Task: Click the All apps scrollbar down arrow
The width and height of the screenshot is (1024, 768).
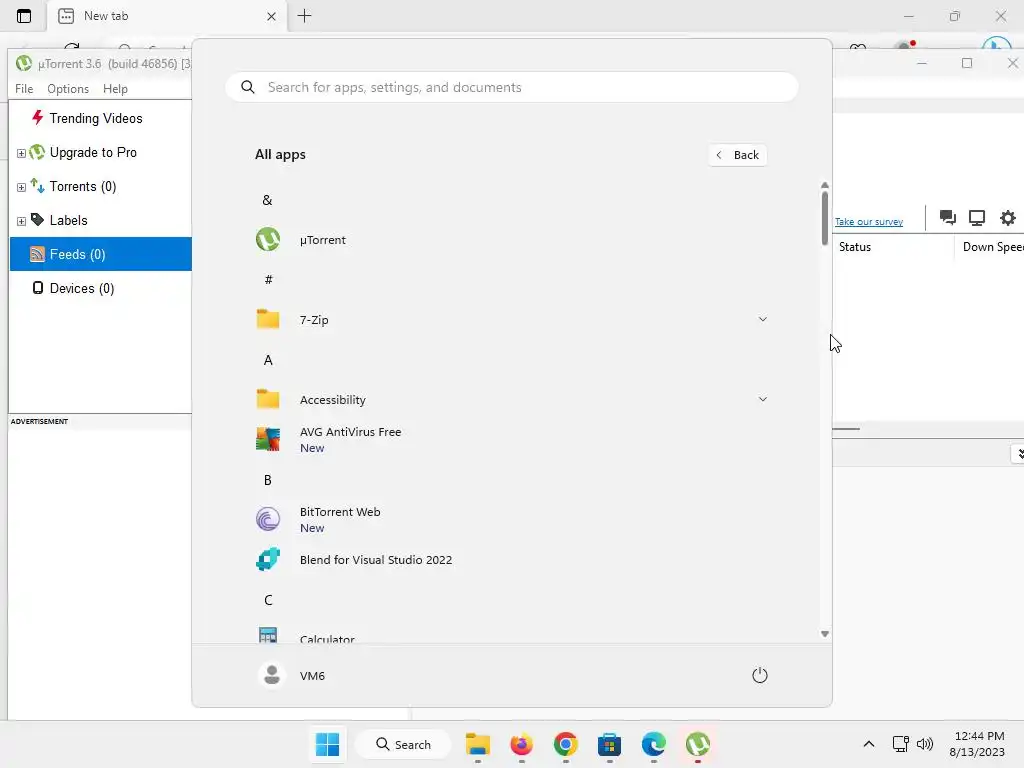Action: tap(825, 633)
